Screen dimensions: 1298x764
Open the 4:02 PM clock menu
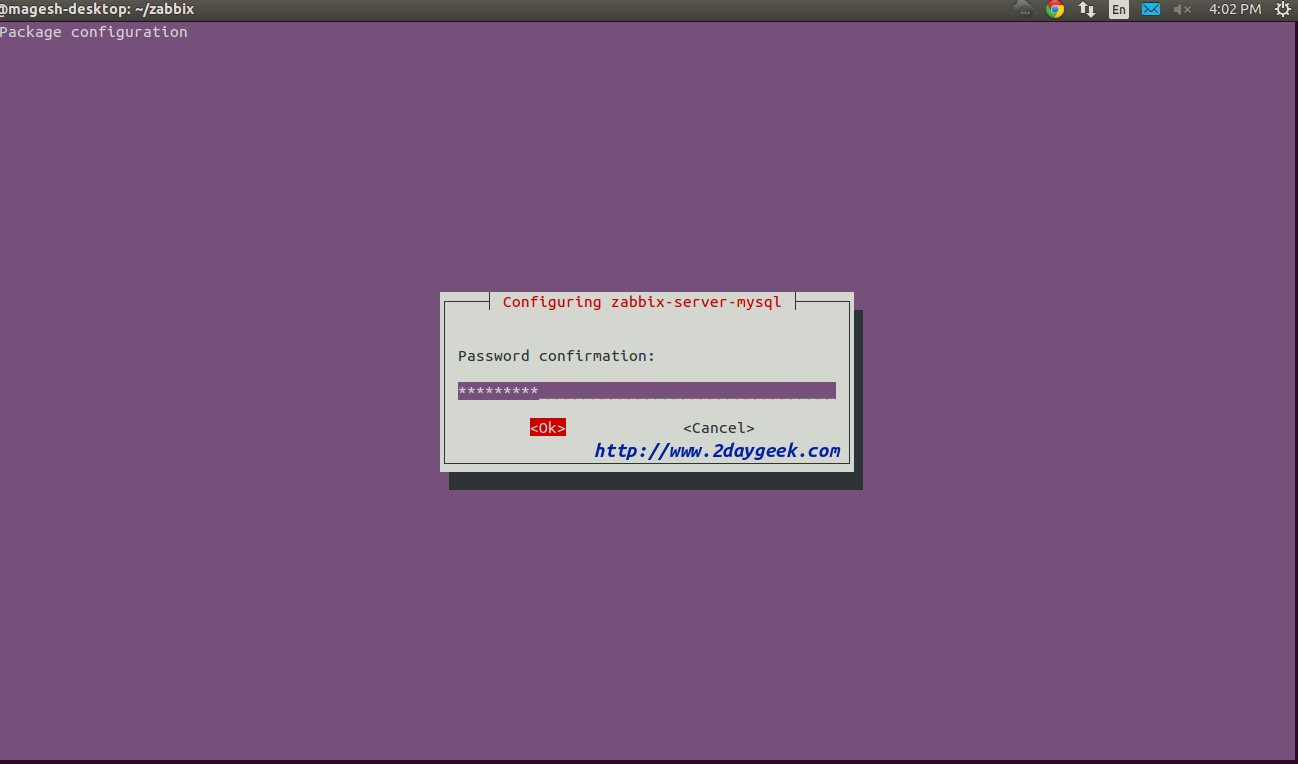(1235, 9)
